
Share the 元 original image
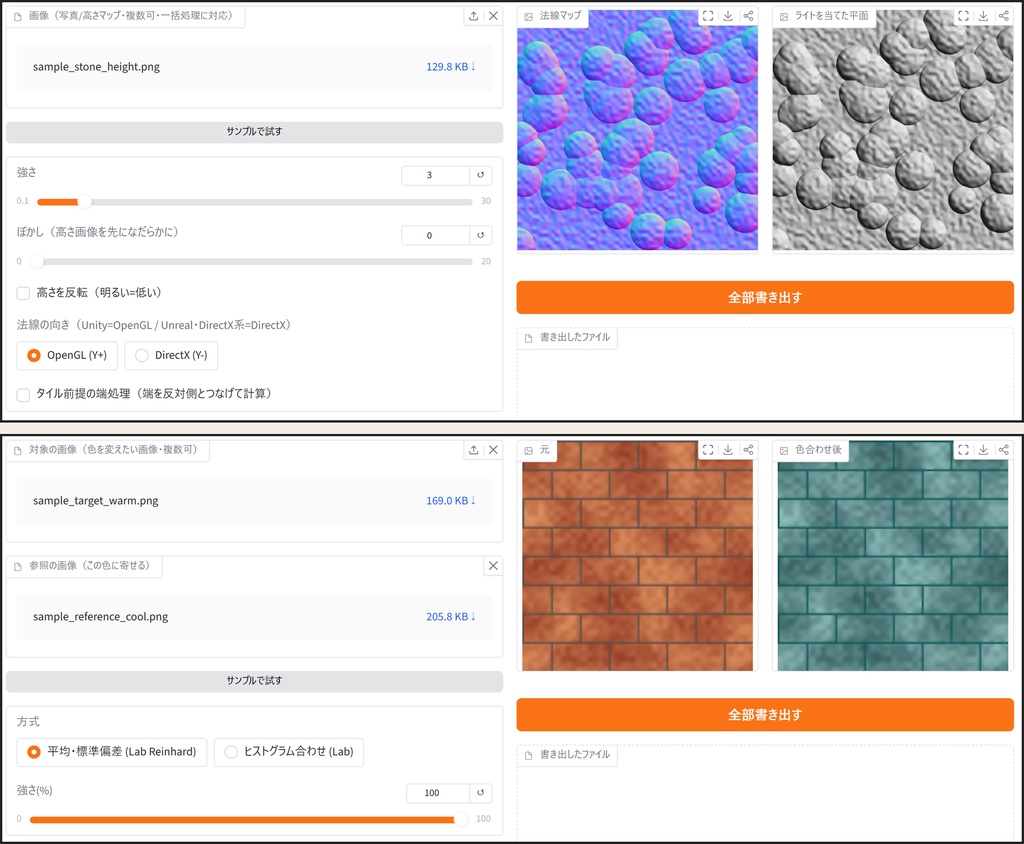coord(748,450)
